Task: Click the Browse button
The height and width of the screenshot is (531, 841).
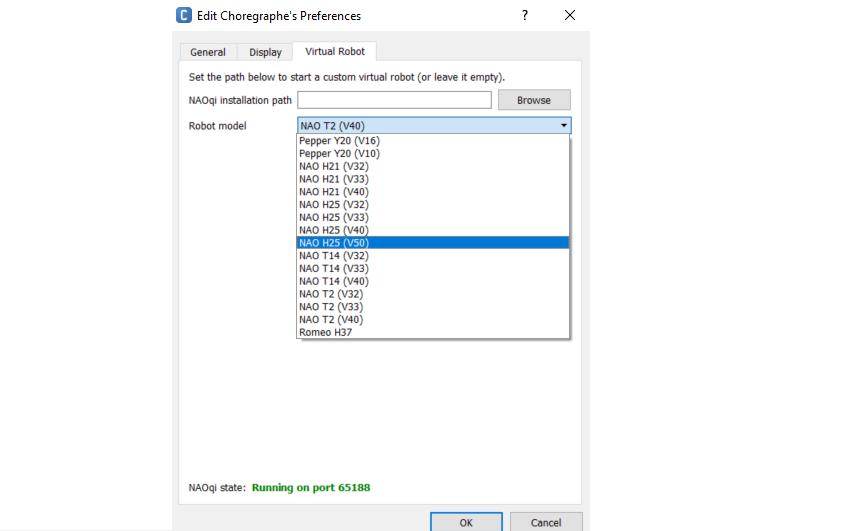Action: pyautogui.click(x=534, y=100)
